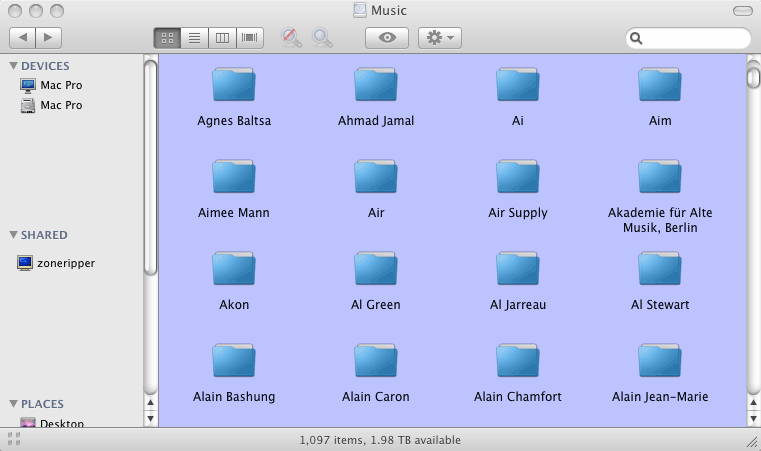The height and width of the screenshot is (451, 761).
Task: Click the status text '1,097 items, 1.98 TB available'
Action: [380, 440]
